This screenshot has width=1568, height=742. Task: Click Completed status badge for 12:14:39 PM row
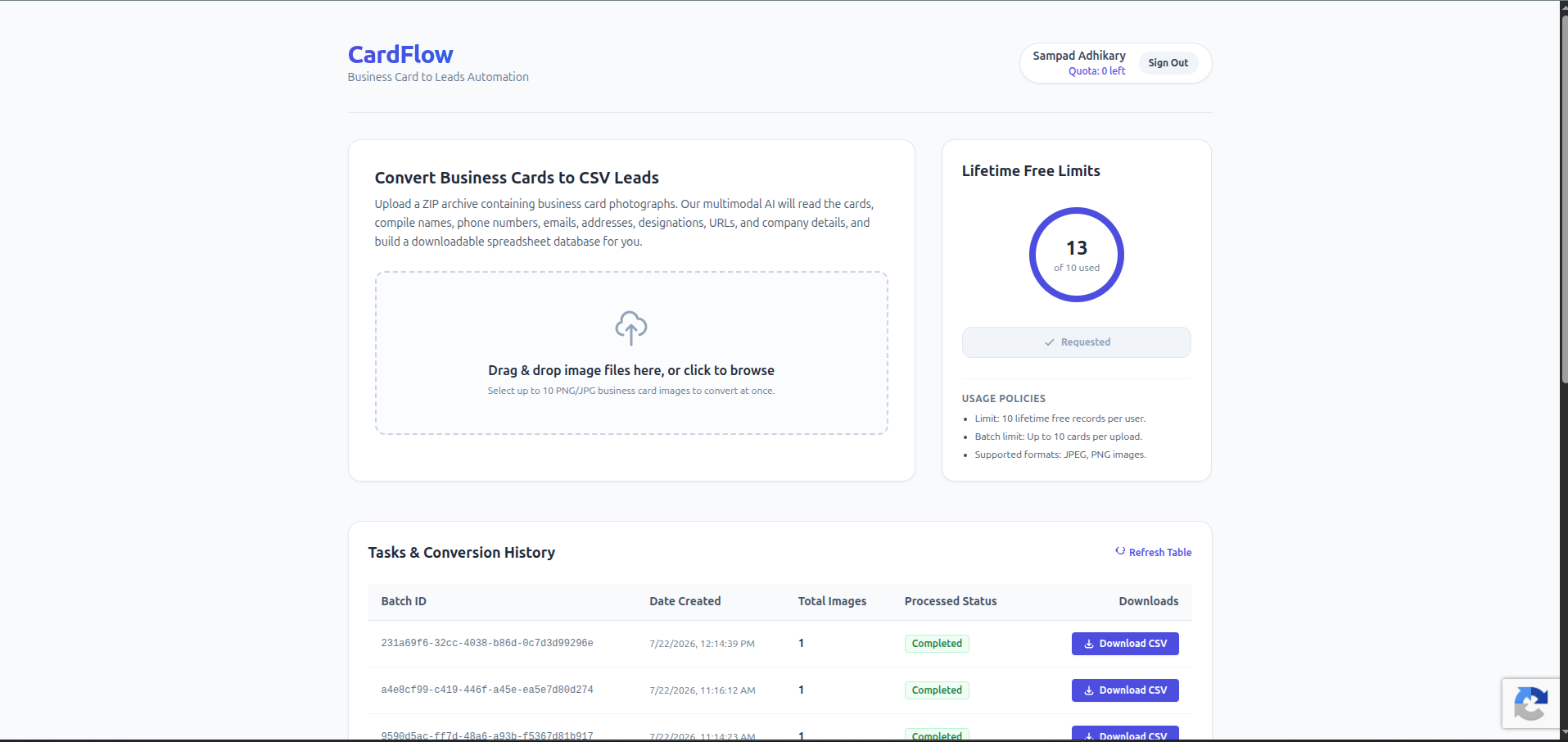[937, 644]
